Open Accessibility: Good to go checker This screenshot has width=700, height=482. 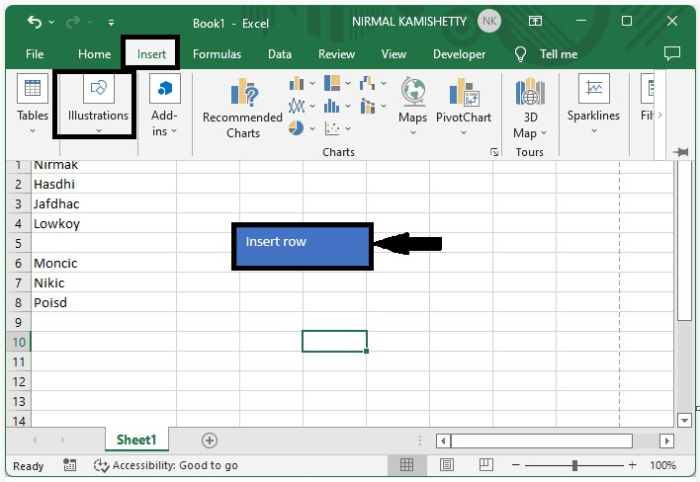(x=166, y=465)
